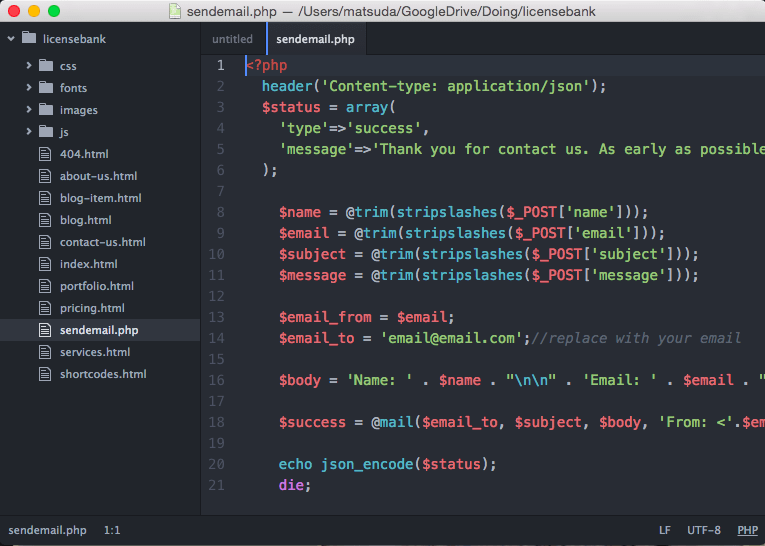Click the document icon in title bar

coord(176,11)
